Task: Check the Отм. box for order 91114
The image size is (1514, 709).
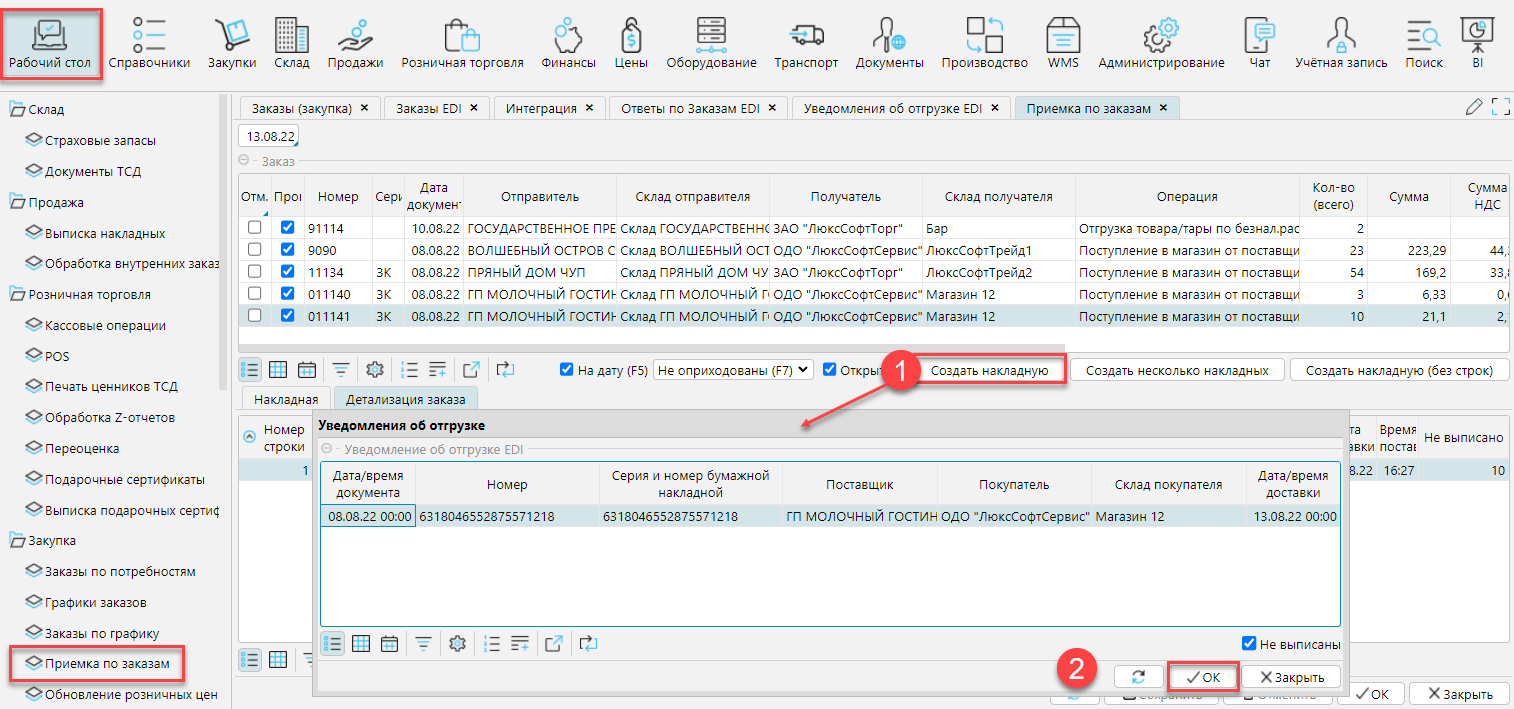Action: (255, 228)
